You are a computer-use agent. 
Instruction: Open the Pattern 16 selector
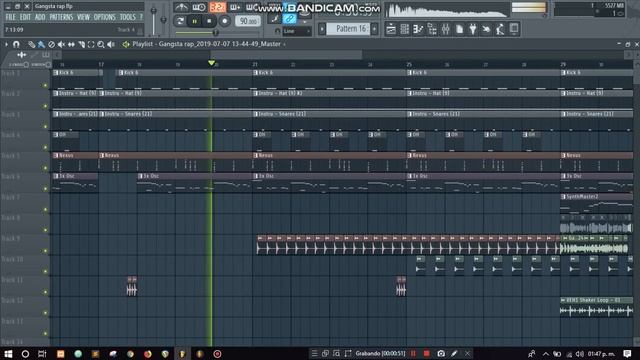click(349, 29)
